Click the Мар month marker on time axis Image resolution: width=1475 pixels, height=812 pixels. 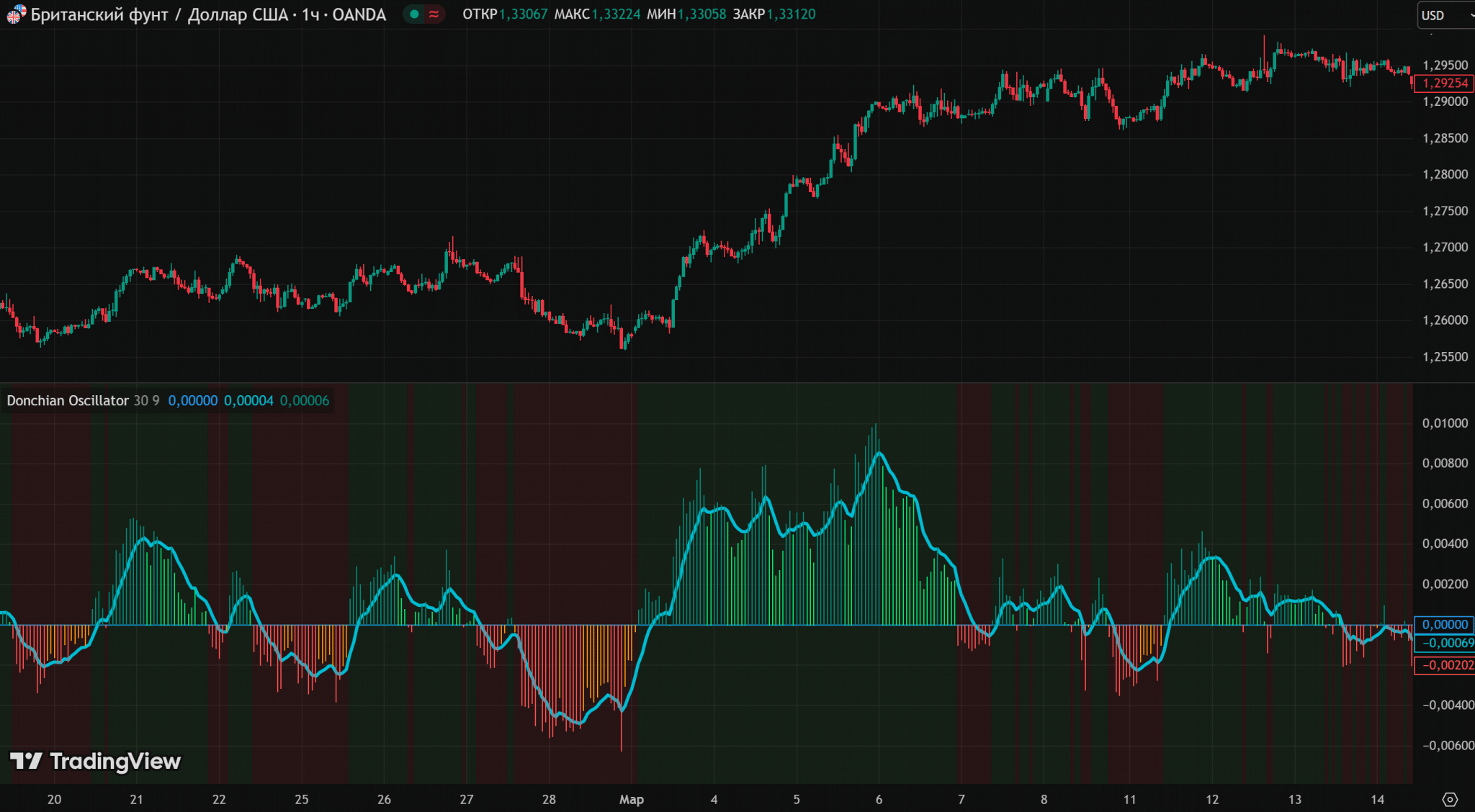coord(631,799)
